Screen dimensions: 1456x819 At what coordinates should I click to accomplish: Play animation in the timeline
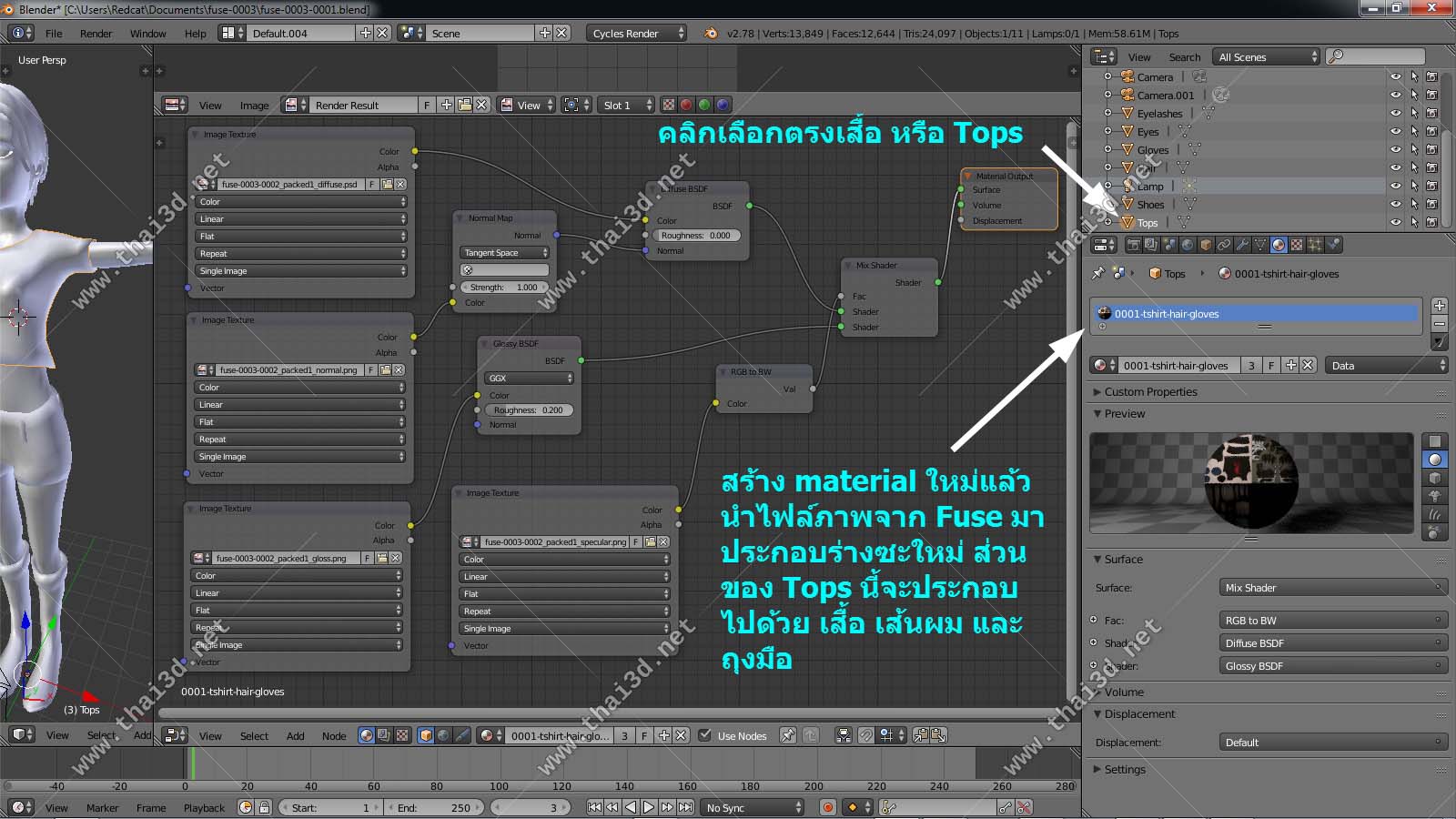point(649,807)
